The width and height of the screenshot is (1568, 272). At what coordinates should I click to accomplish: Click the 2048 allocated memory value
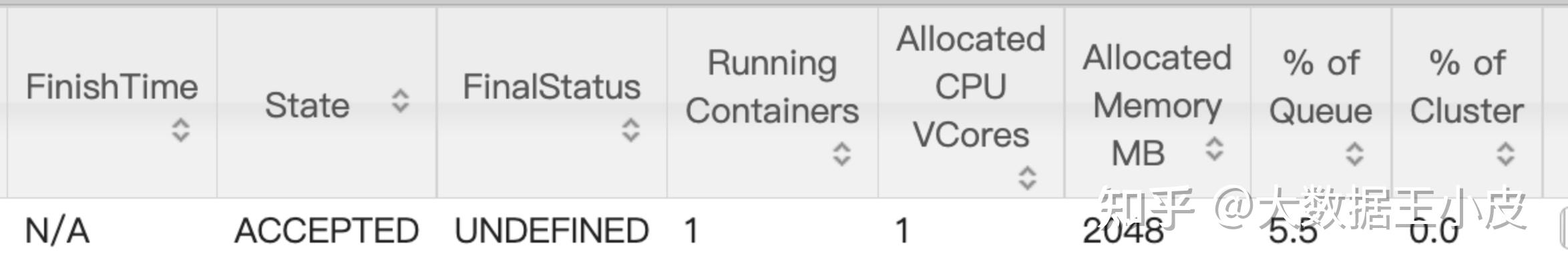[1123, 231]
